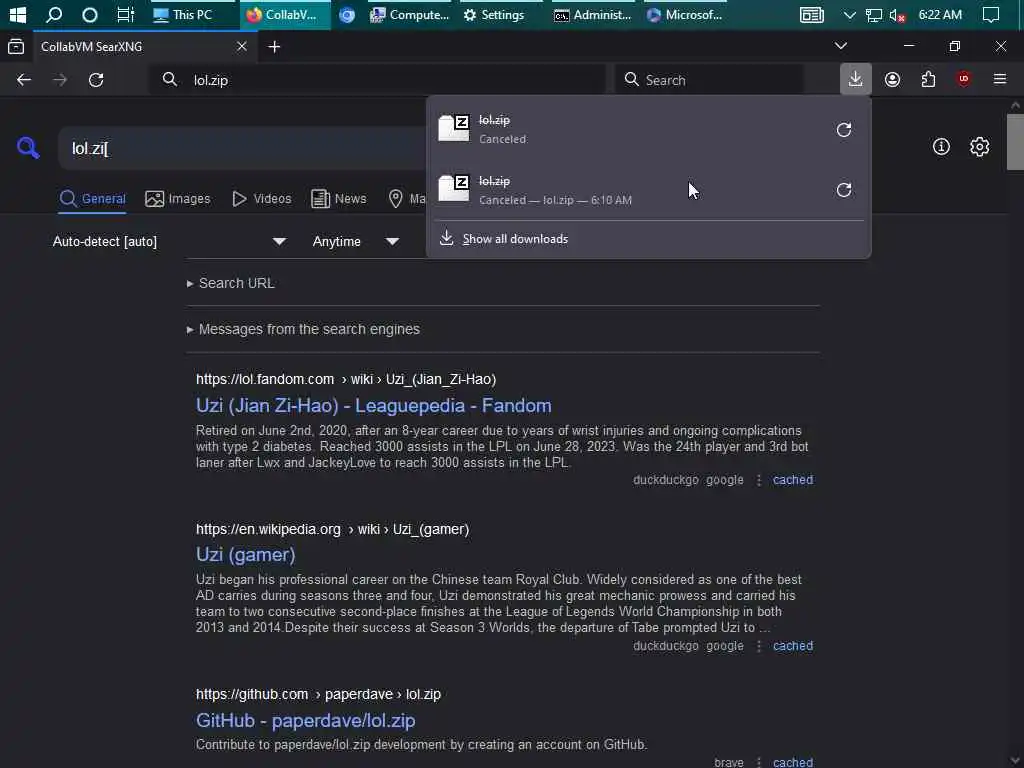Click the muted volume tray icon
Viewport: 1024px width, 768px height.
click(897, 15)
